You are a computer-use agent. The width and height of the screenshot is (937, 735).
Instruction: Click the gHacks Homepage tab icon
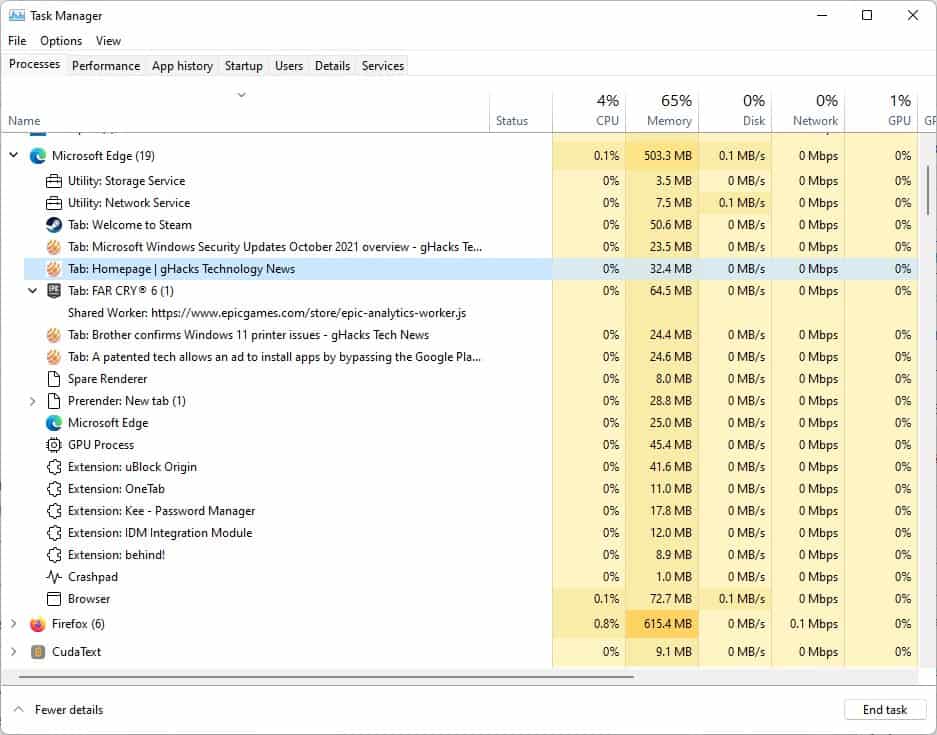click(x=55, y=269)
